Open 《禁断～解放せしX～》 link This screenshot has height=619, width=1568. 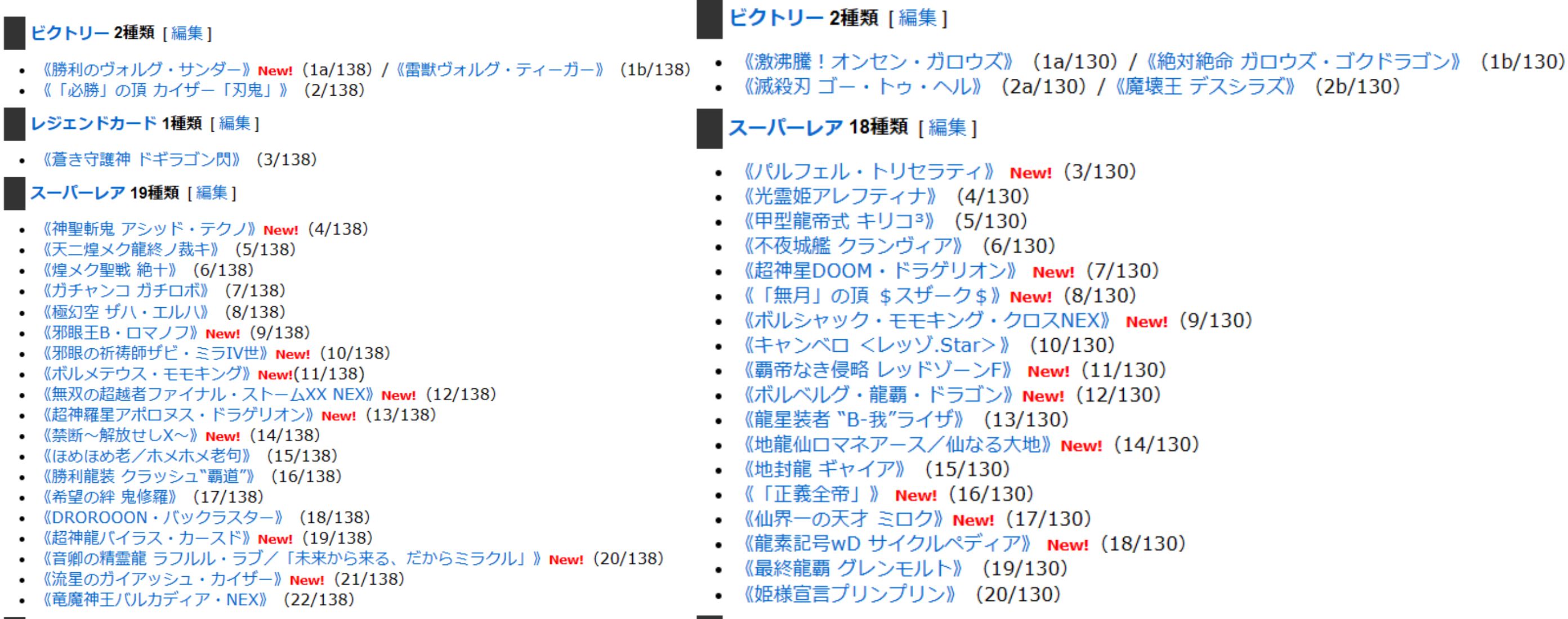coord(120,435)
